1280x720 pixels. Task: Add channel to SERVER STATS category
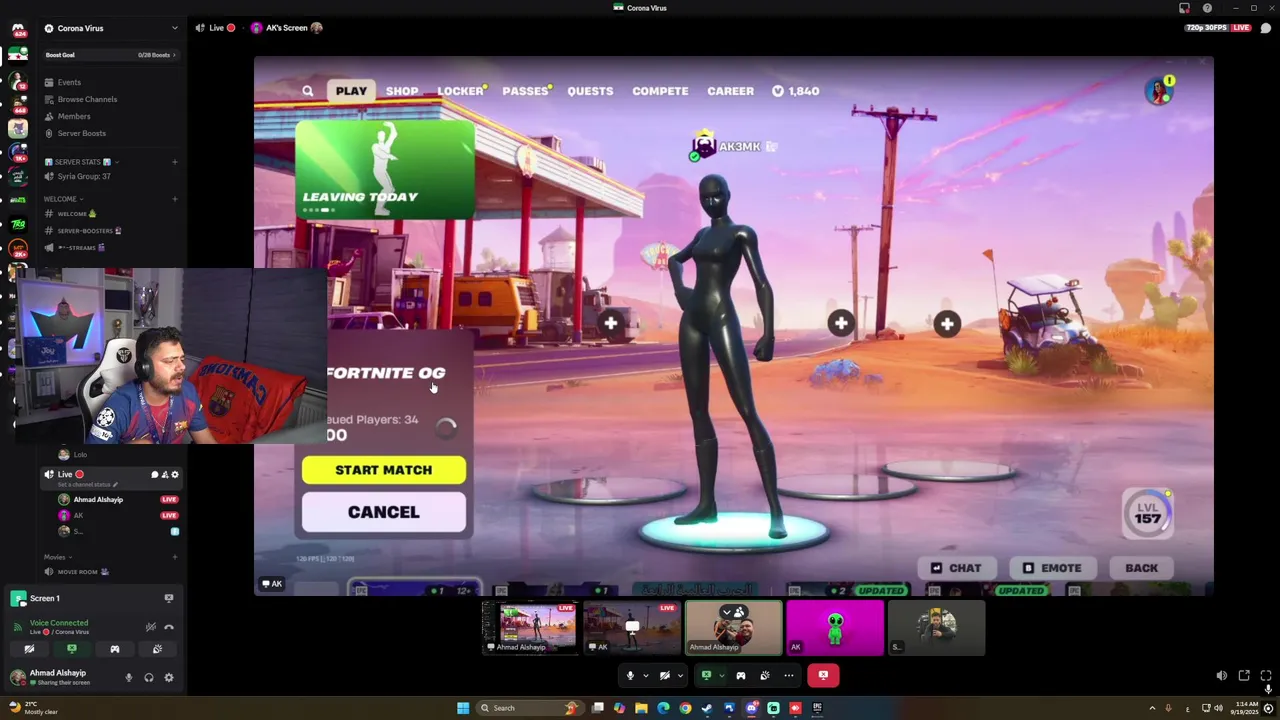pos(174,162)
